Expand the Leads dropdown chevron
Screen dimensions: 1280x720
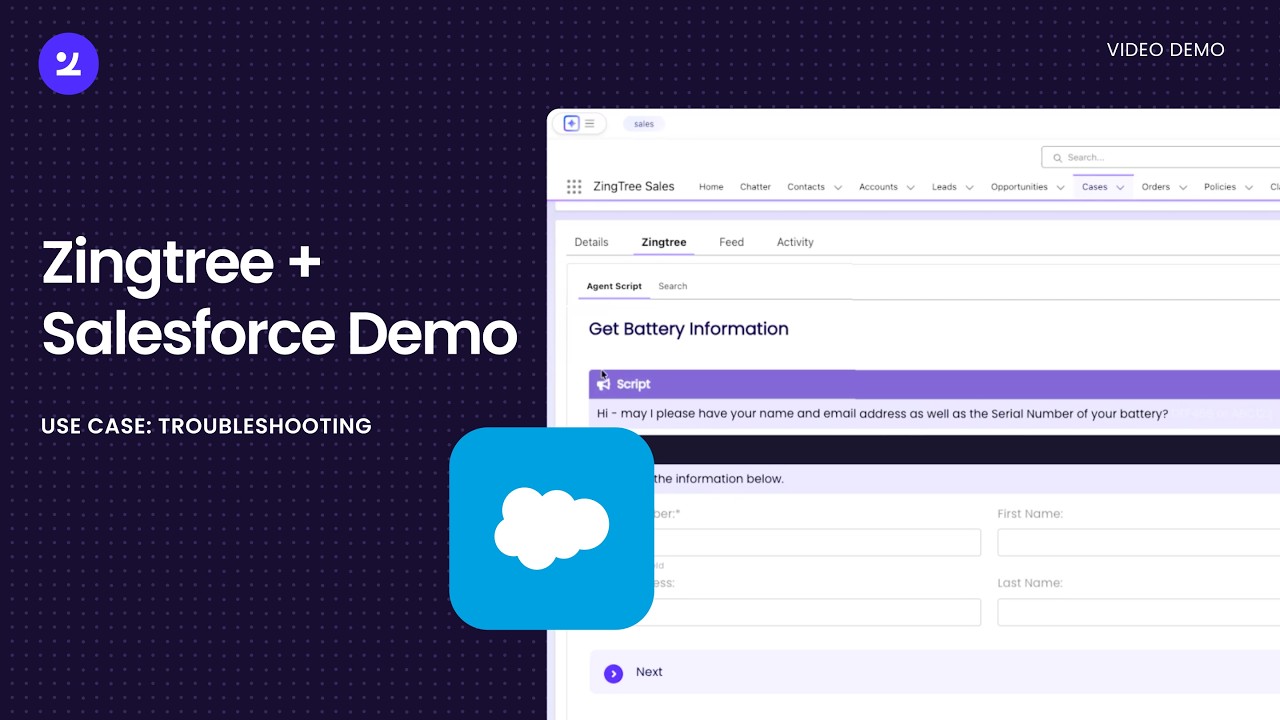970,188
